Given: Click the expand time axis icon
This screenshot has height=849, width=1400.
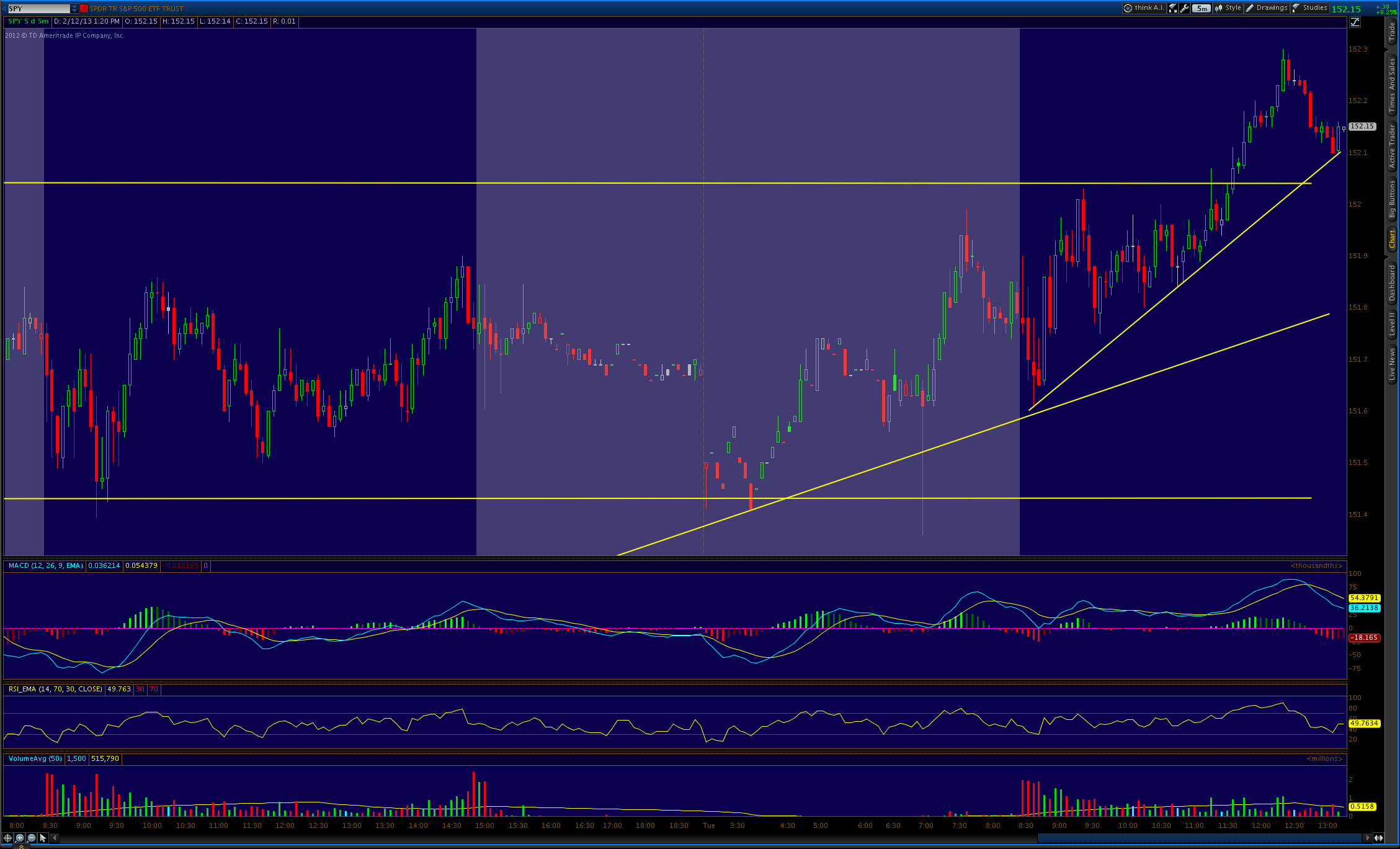Looking at the screenshot, I should (1378, 838).
